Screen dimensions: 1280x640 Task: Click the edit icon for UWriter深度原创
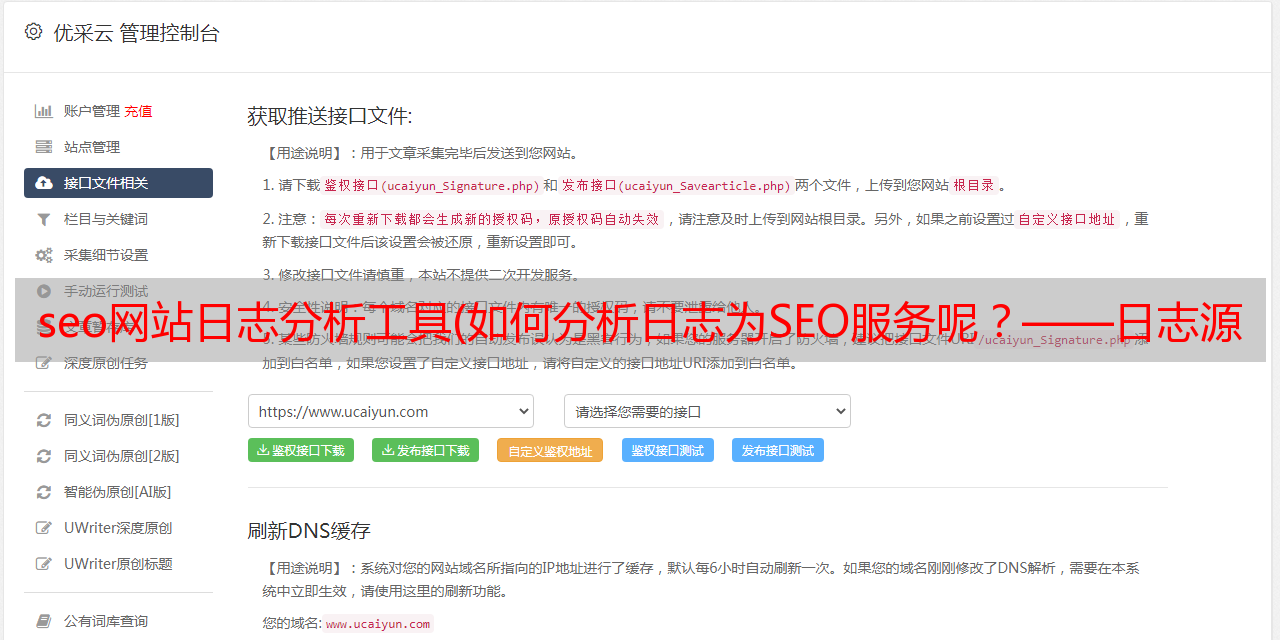pos(43,528)
